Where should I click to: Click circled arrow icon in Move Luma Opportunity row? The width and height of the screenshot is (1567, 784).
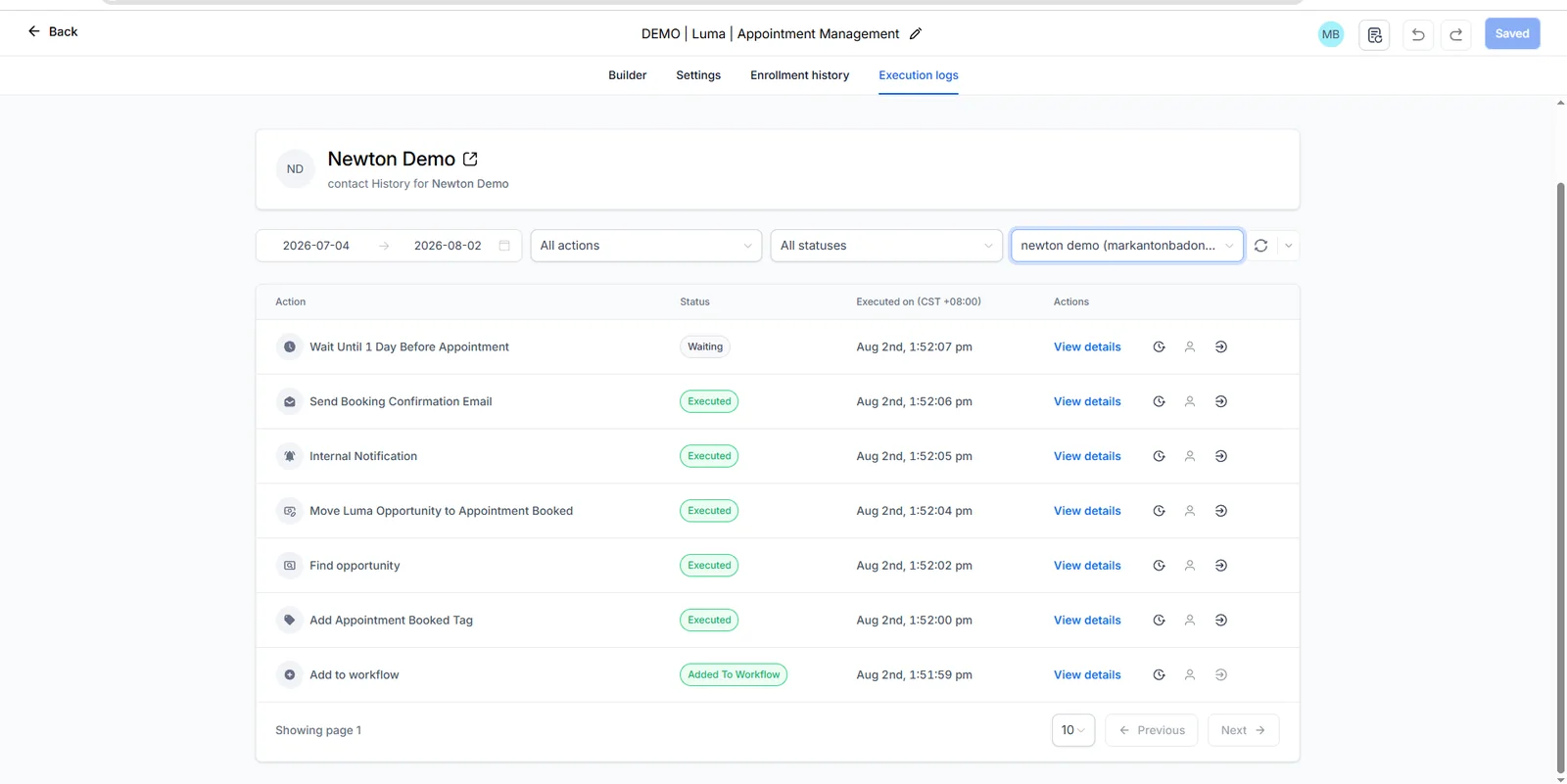[1220, 512]
